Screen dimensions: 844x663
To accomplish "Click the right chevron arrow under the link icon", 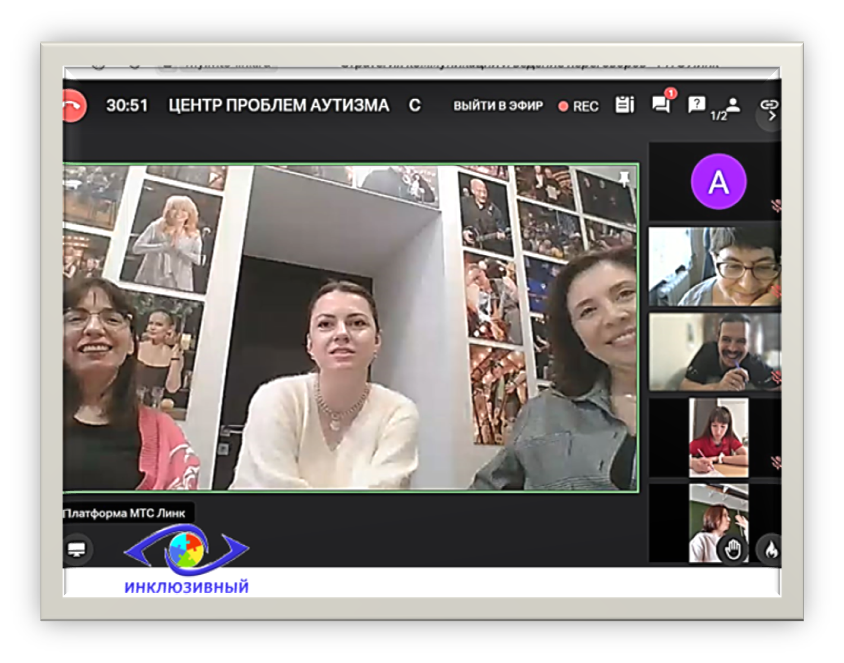I will tap(772, 117).
